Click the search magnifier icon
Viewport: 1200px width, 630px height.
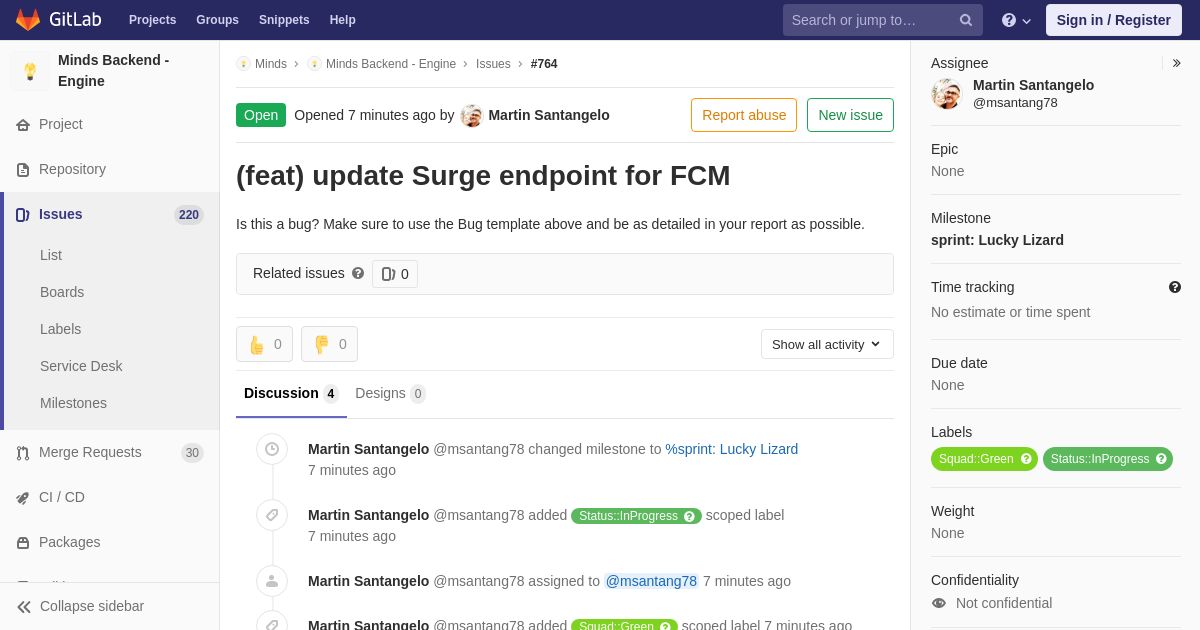click(965, 20)
